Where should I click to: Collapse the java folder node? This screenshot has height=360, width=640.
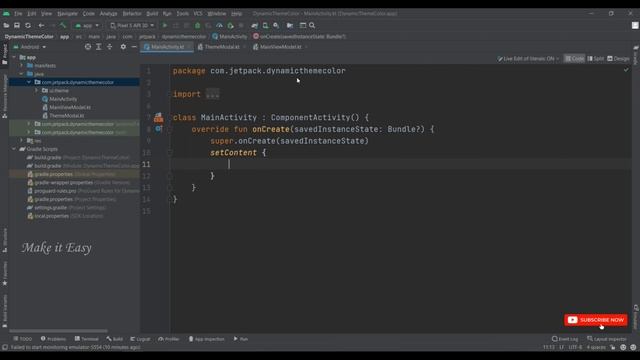click(x=22, y=74)
